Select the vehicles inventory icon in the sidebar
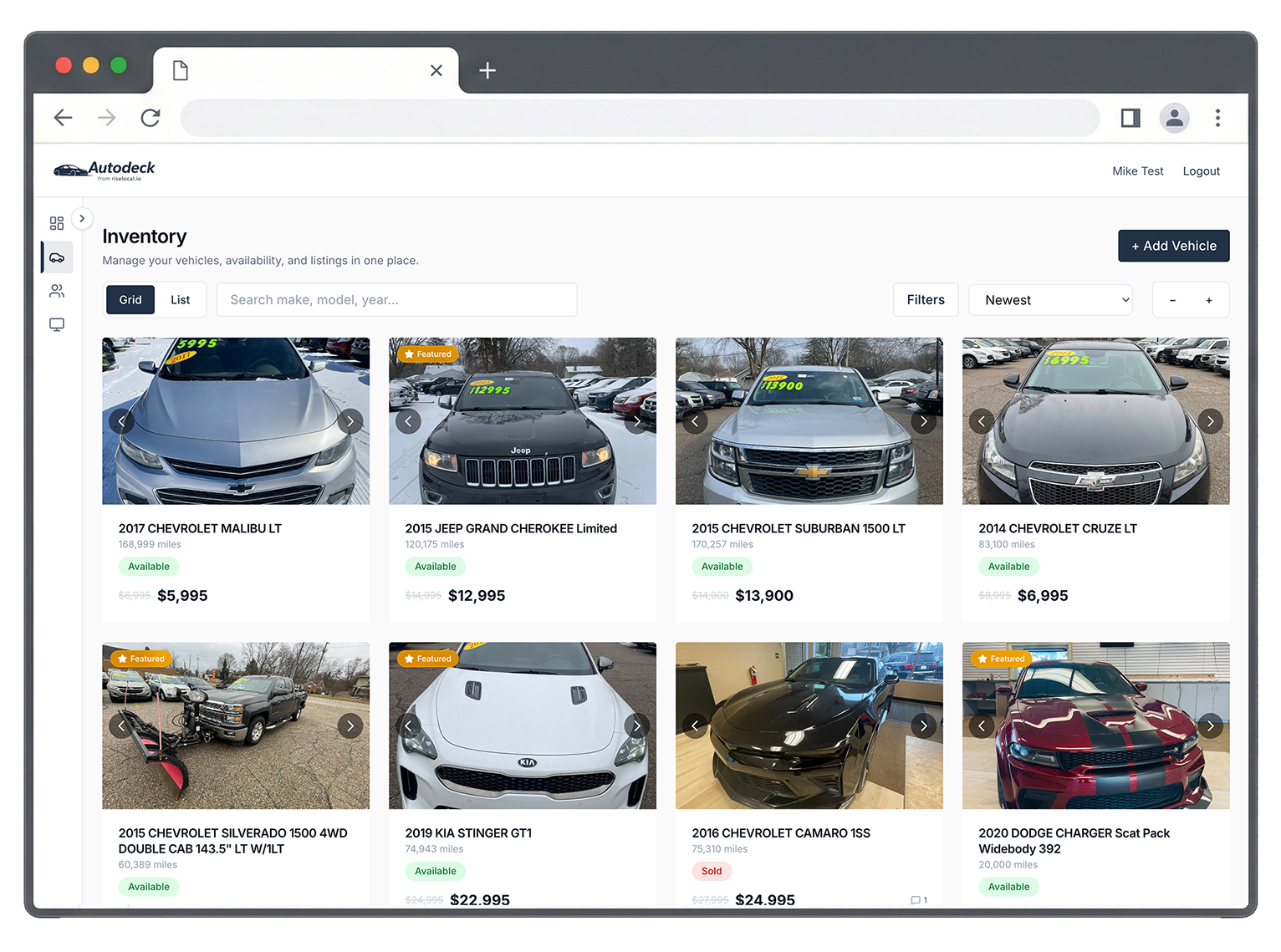The width and height of the screenshot is (1281, 952). (56, 257)
